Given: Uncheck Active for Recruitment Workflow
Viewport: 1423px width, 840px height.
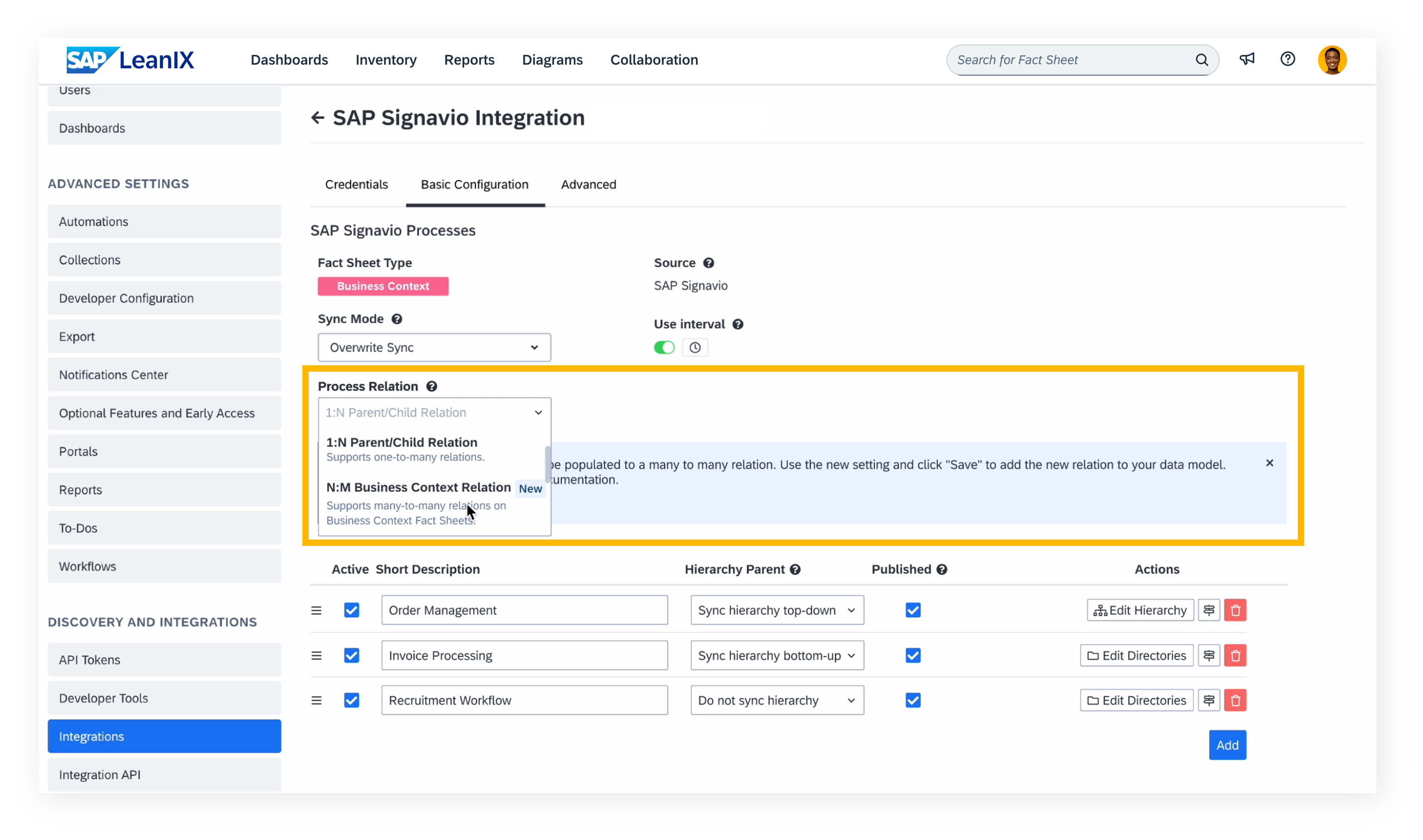Looking at the screenshot, I should pyautogui.click(x=351, y=700).
